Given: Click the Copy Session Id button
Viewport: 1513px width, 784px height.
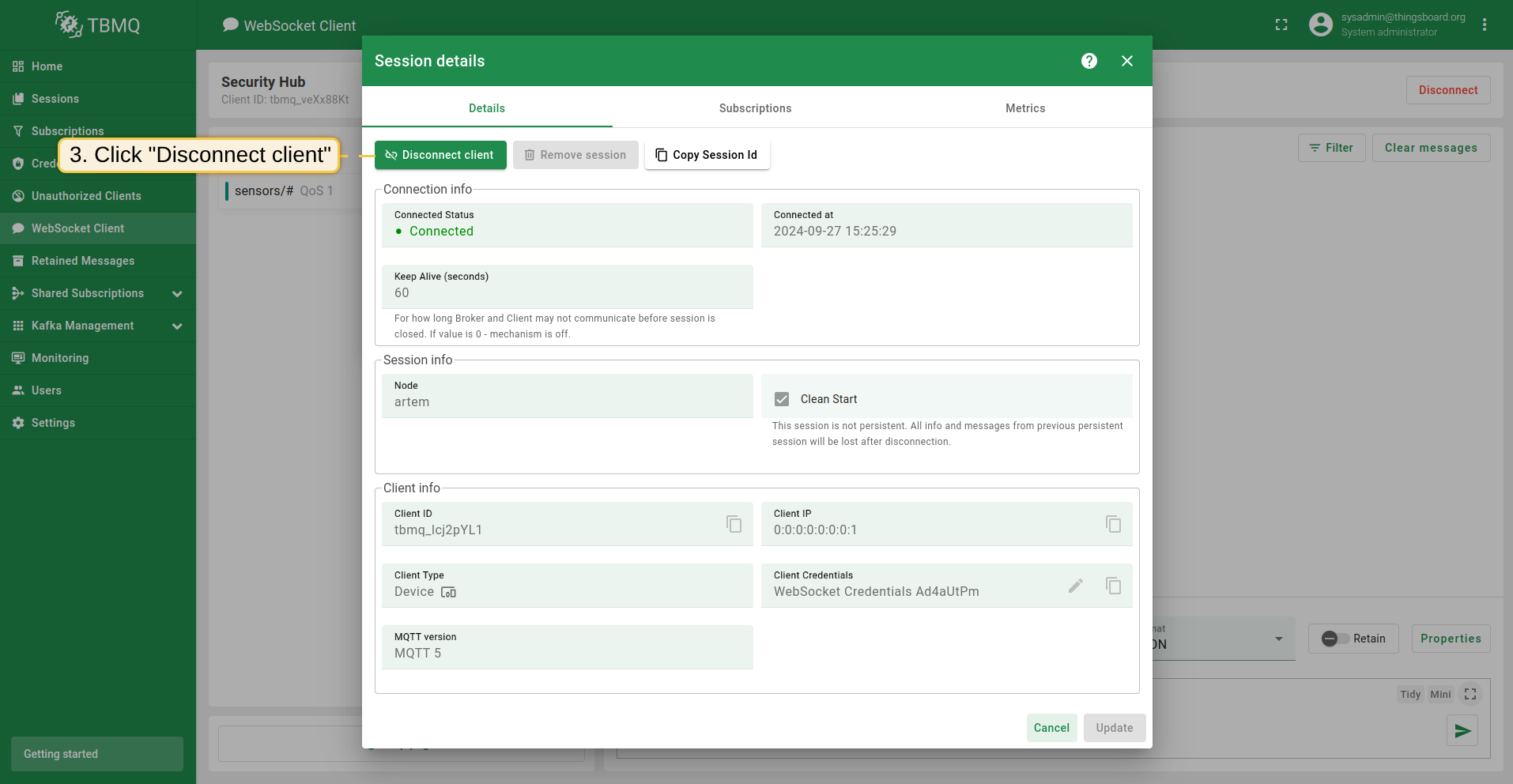Looking at the screenshot, I should pyautogui.click(x=707, y=155).
